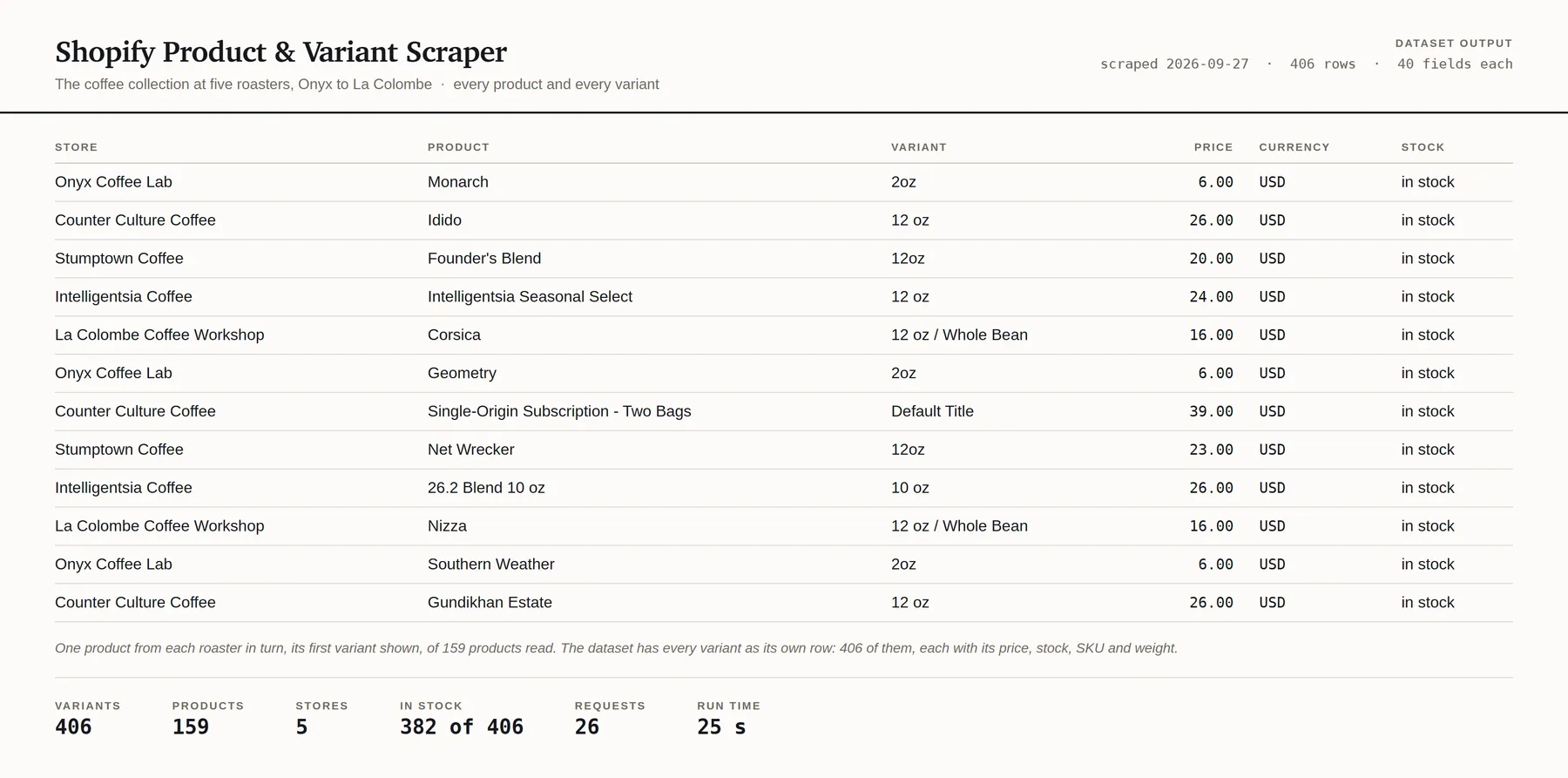Click "La Colombe Coffee Workshop" in the Nizza row
This screenshot has width=1568, height=778.
(x=159, y=527)
